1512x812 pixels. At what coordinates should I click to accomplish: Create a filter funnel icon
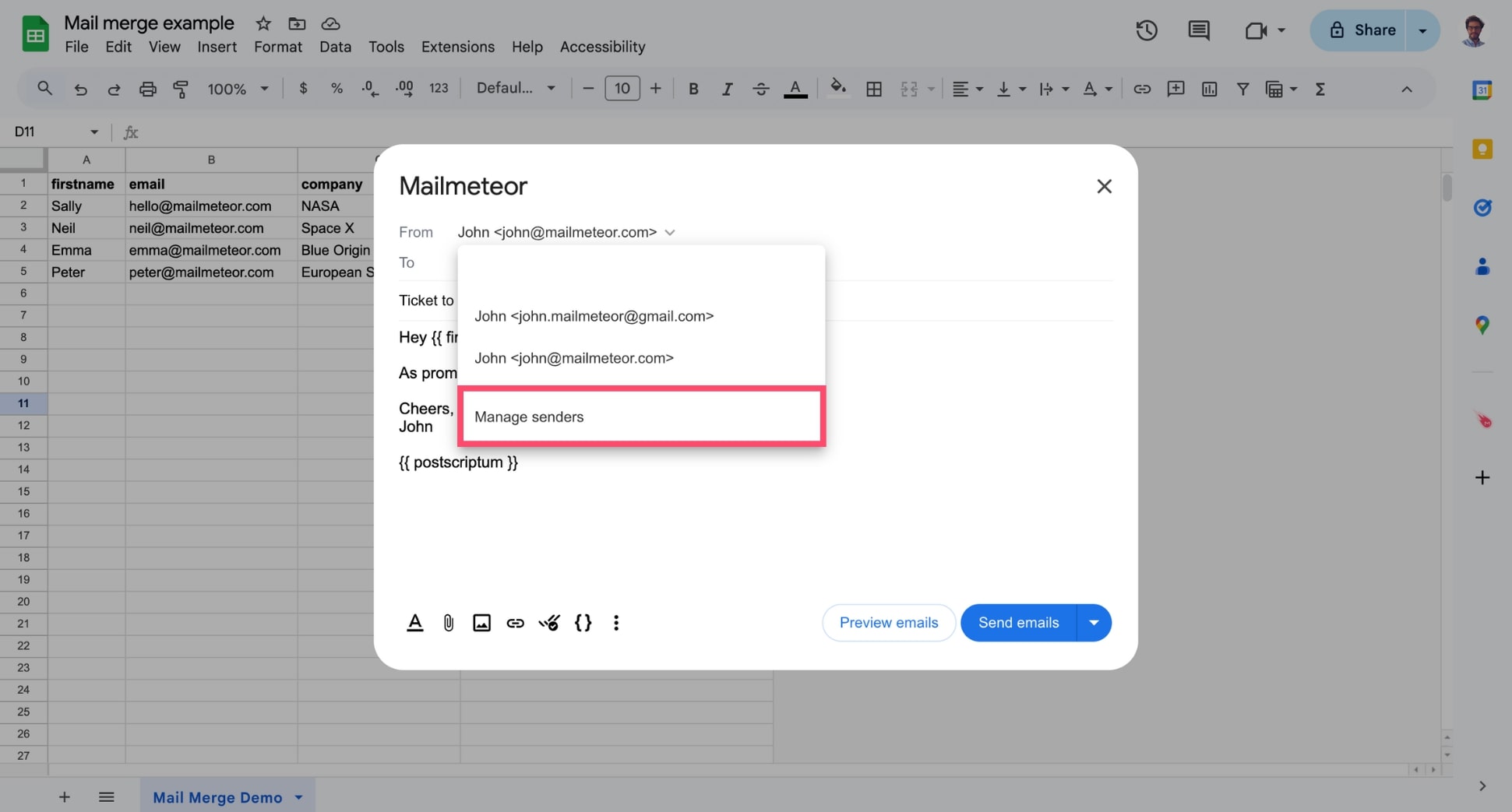[x=1242, y=90]
